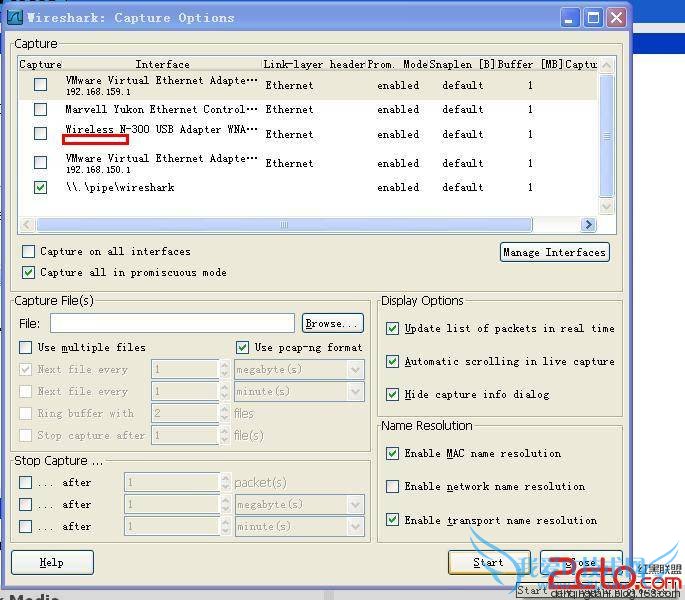
Task: Check the VMware adapter 192.168.159.1 capture box
Action: [41, 84]
